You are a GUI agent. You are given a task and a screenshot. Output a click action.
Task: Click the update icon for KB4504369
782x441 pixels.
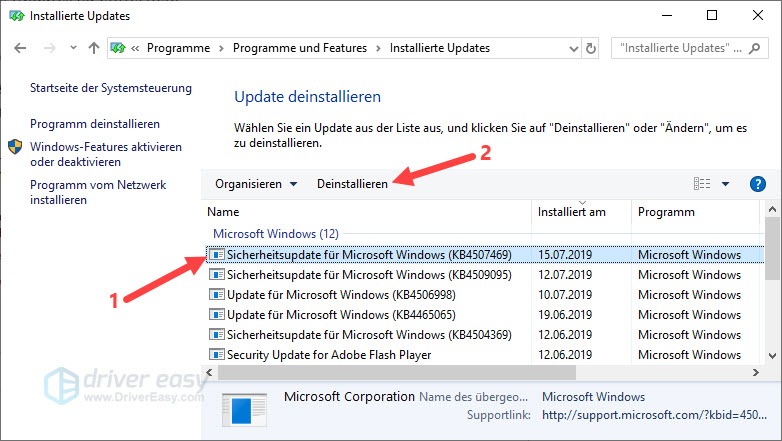click(216, 335)
